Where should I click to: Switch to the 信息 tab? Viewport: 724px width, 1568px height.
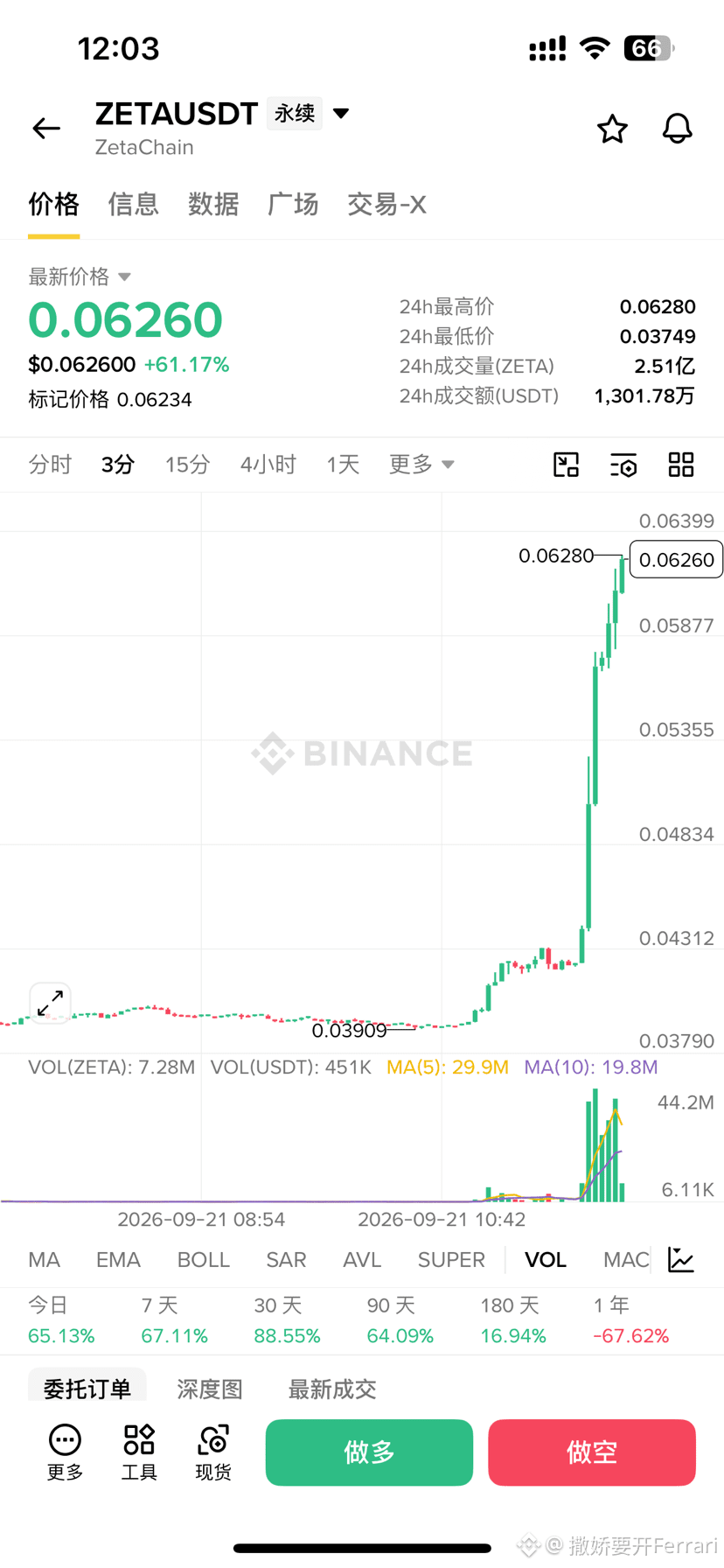(133, 204)
